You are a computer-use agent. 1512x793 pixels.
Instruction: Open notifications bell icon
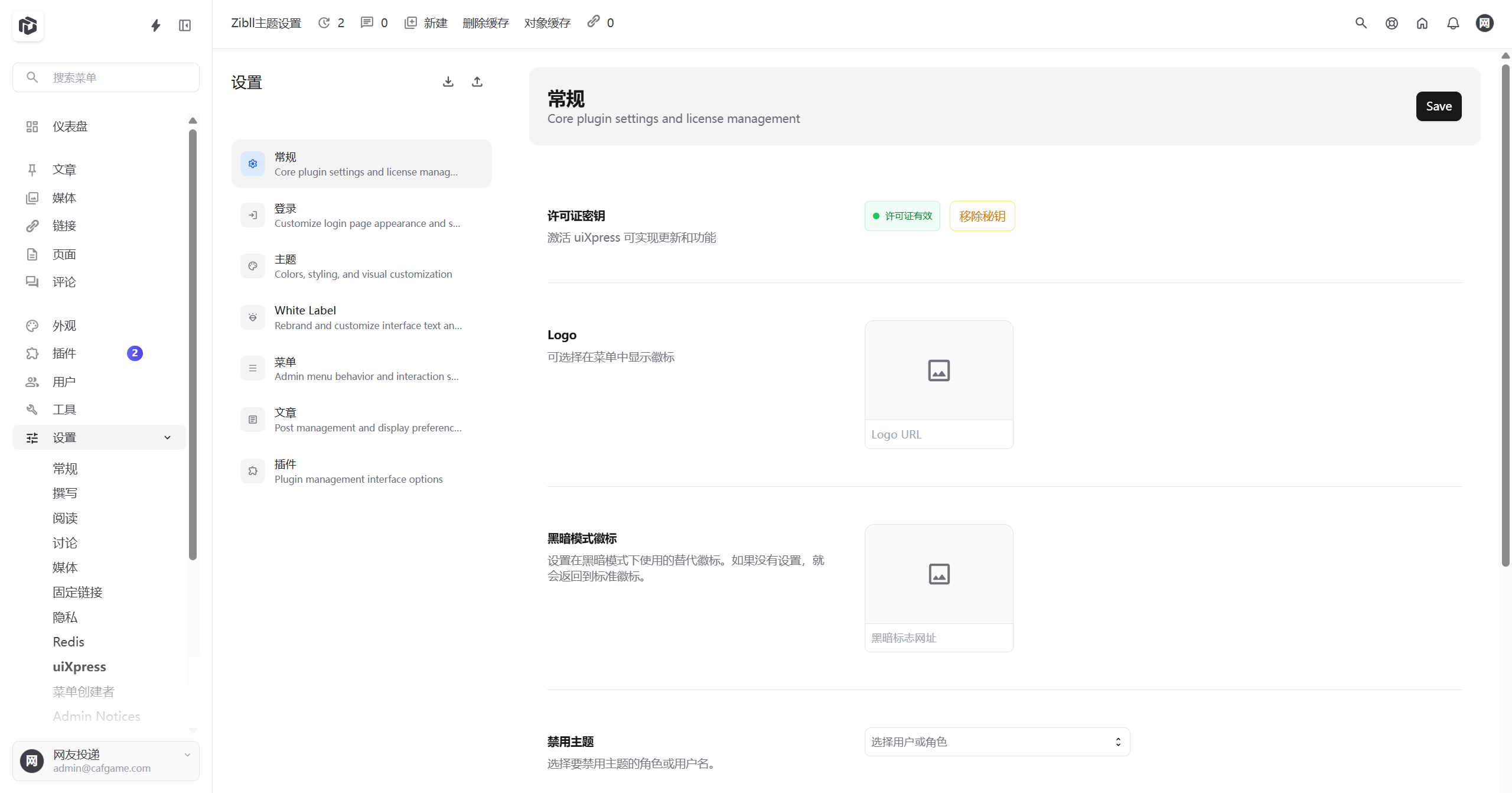click(x=1453, y=23)
